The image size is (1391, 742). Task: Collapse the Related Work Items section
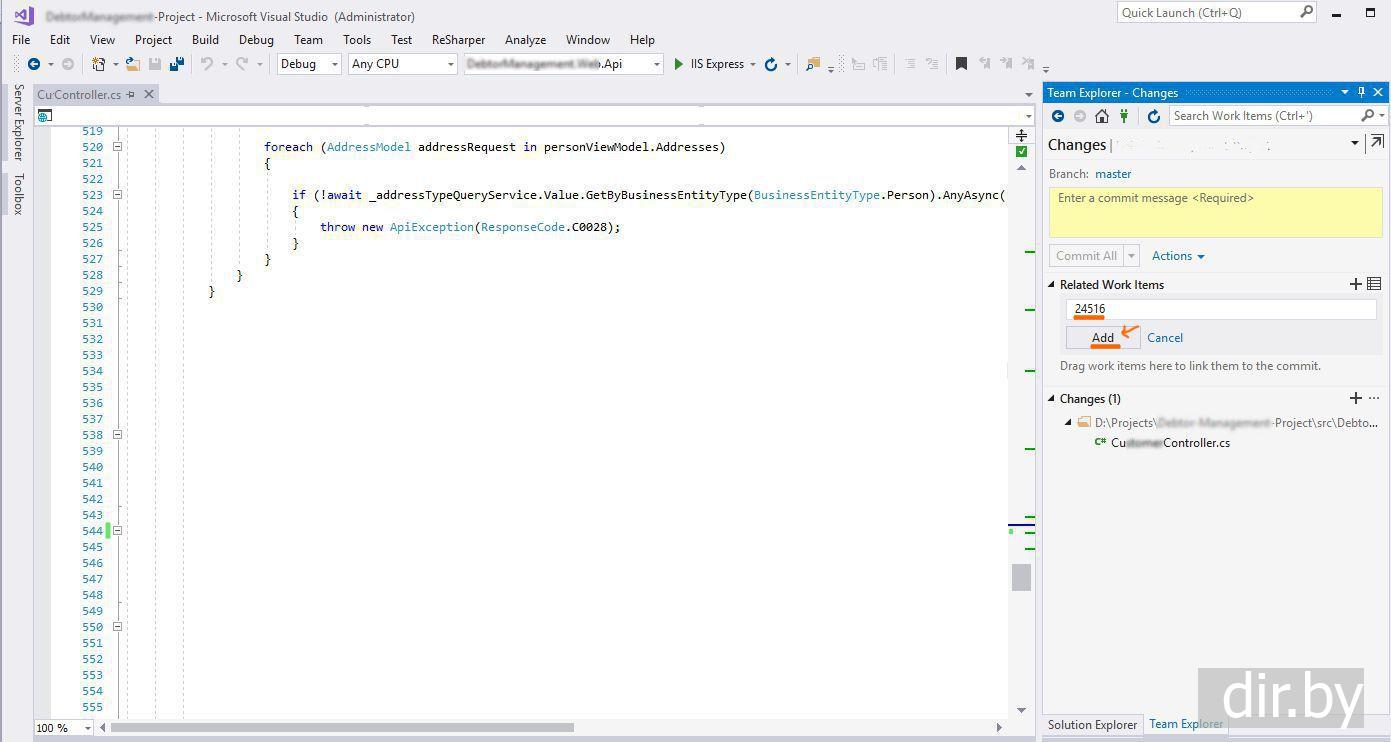[1052, 285]
